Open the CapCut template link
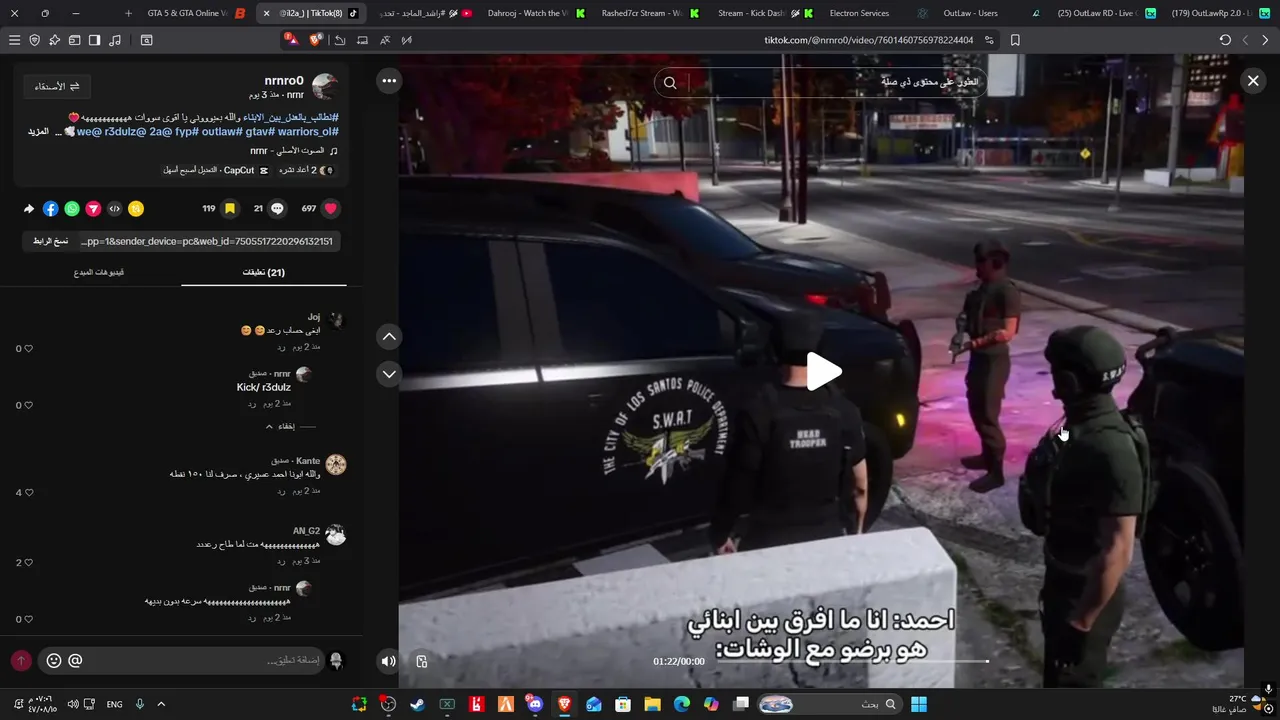 215,170
